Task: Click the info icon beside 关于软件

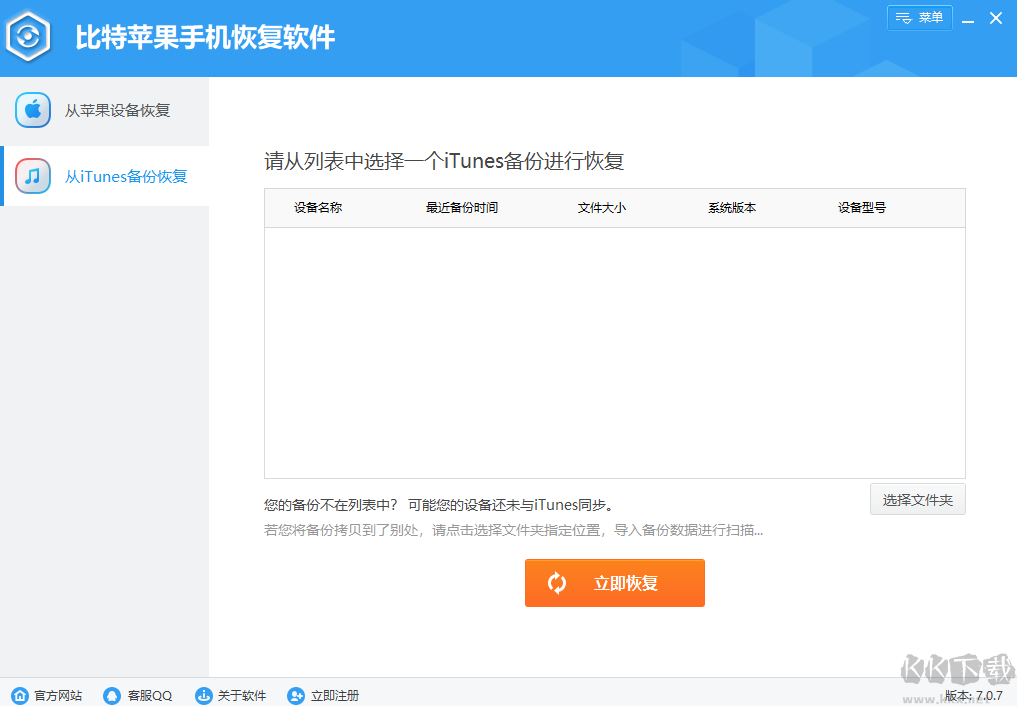Action: [x=203, y=695]
